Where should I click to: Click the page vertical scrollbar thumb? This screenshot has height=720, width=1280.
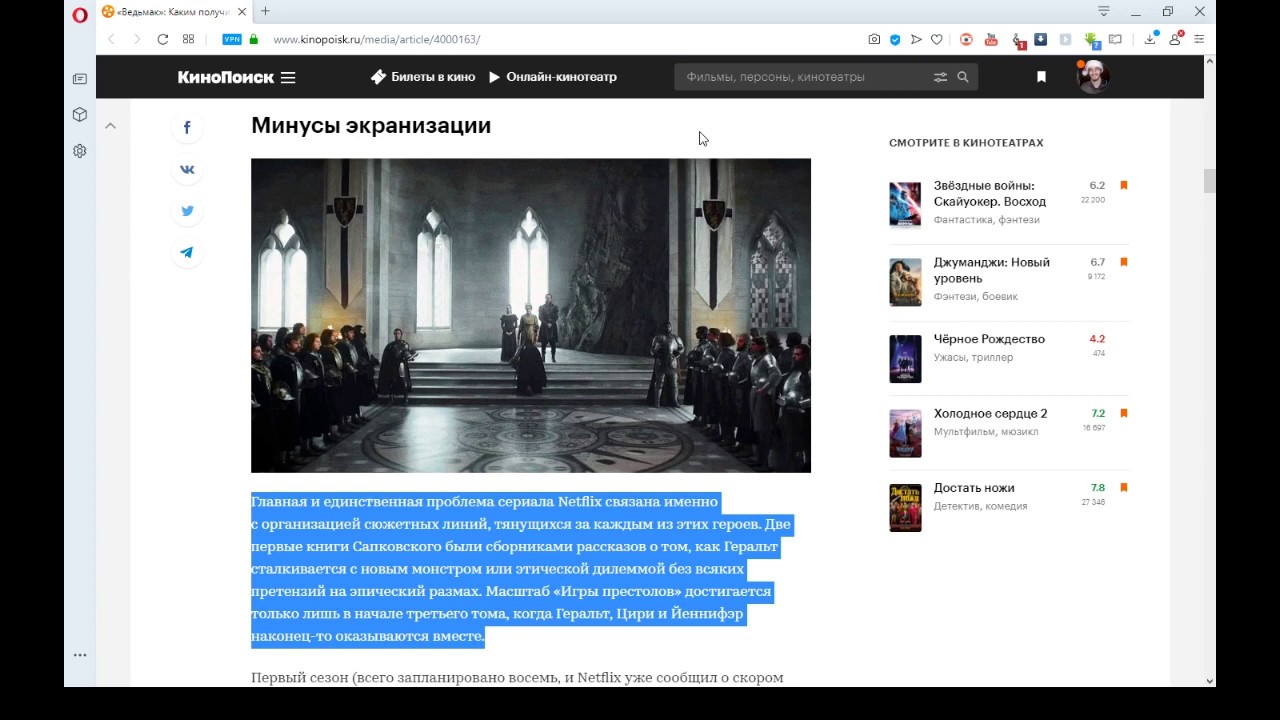1209,181
